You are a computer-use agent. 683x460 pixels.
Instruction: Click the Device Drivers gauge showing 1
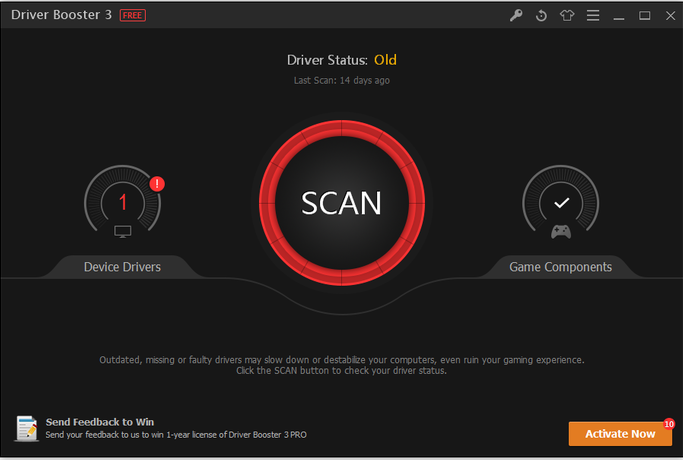tap(122, 200)
